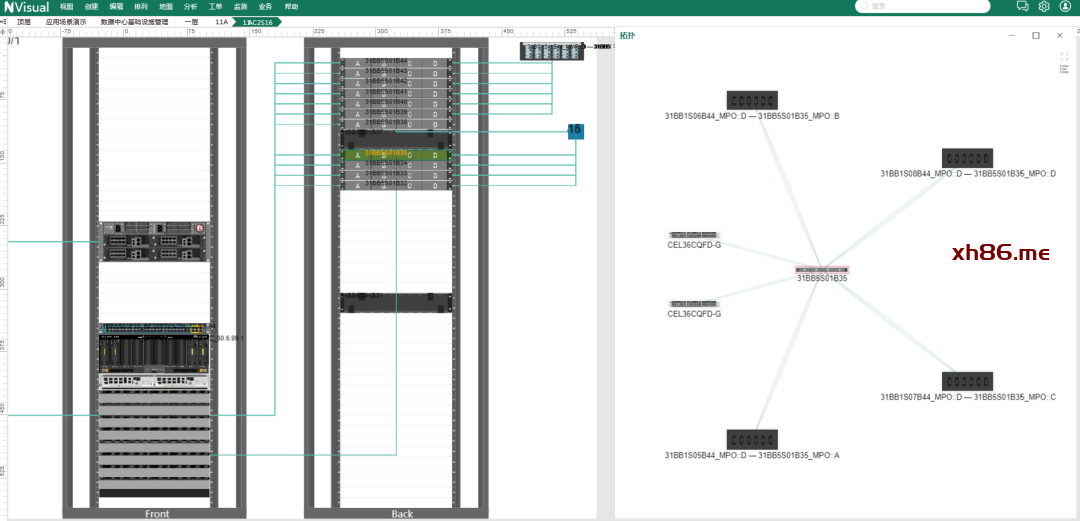1080x521 pixels.
Task: Select the patch panel device above rack
Action: click(552, 51)
